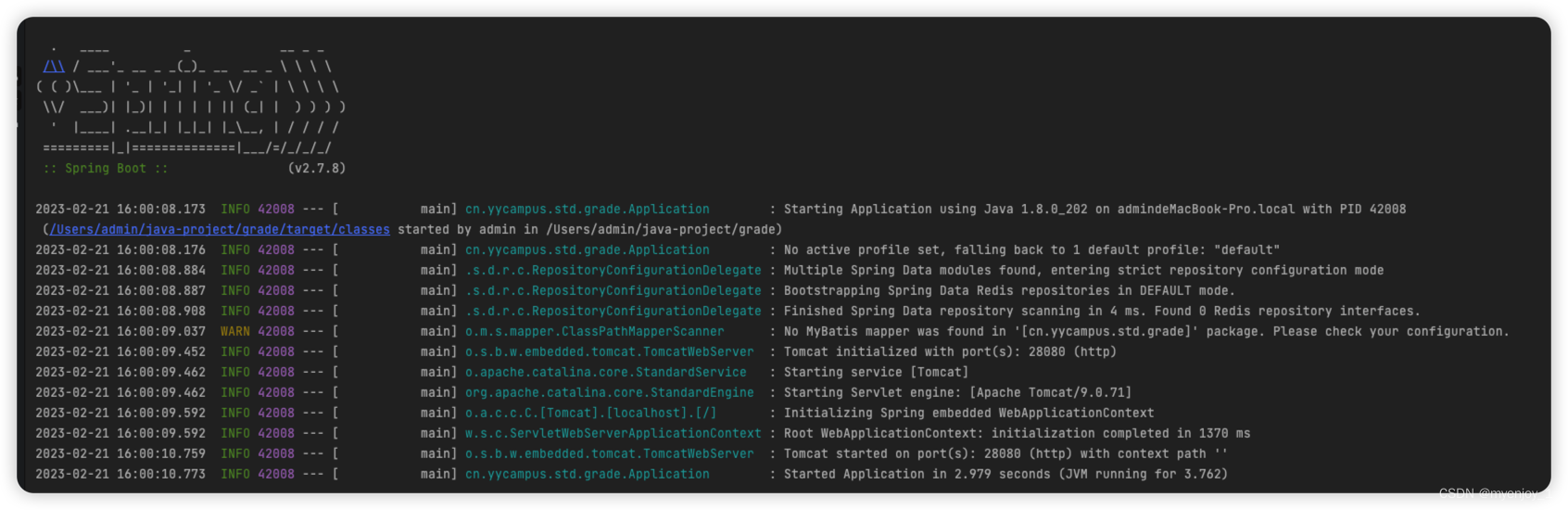Select message 'Starting Application using Java 1.8.0_202'
This screenshot has width=1568, height=510.
(x=936, y=209)
